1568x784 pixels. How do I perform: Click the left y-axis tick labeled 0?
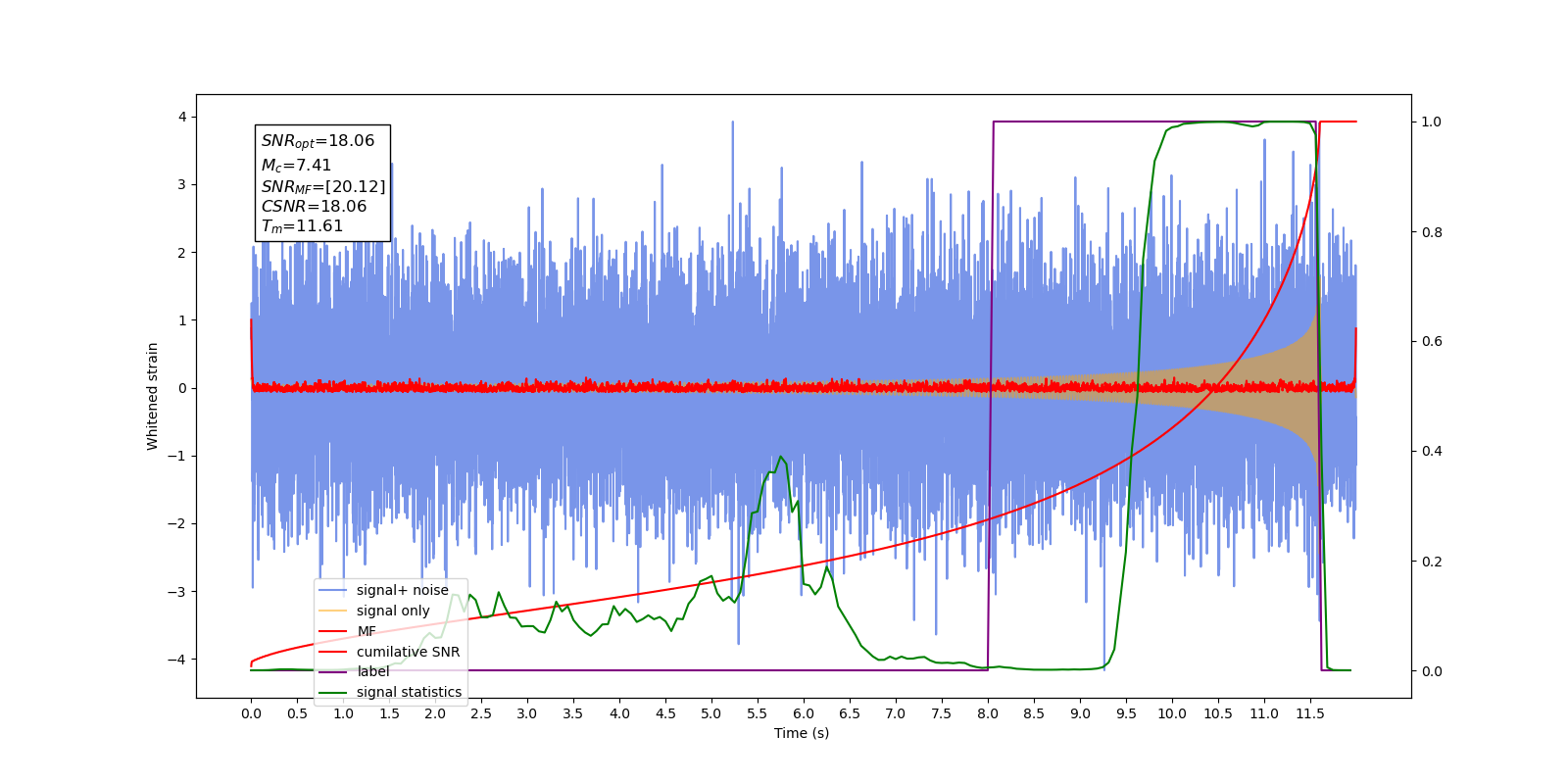181,388
